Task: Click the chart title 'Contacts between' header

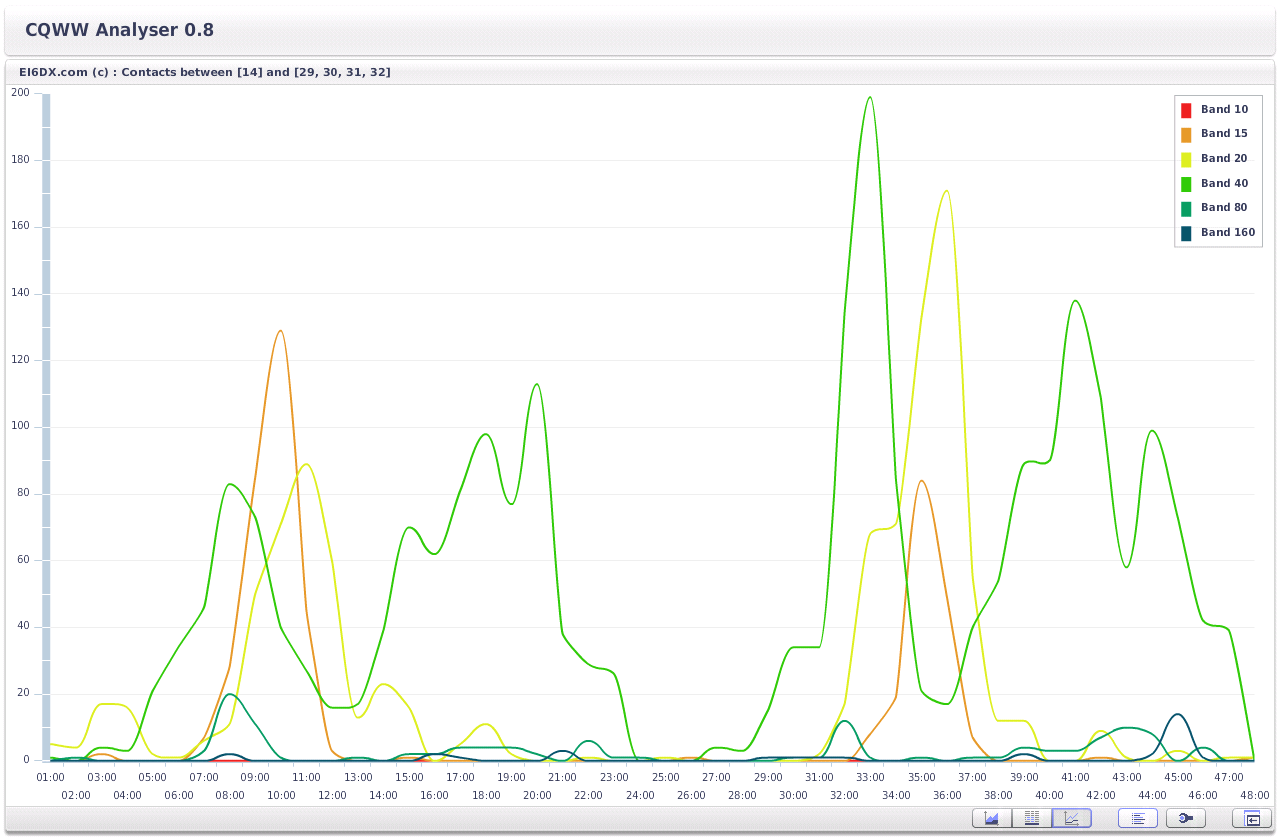Action: [x=205, y=72]
